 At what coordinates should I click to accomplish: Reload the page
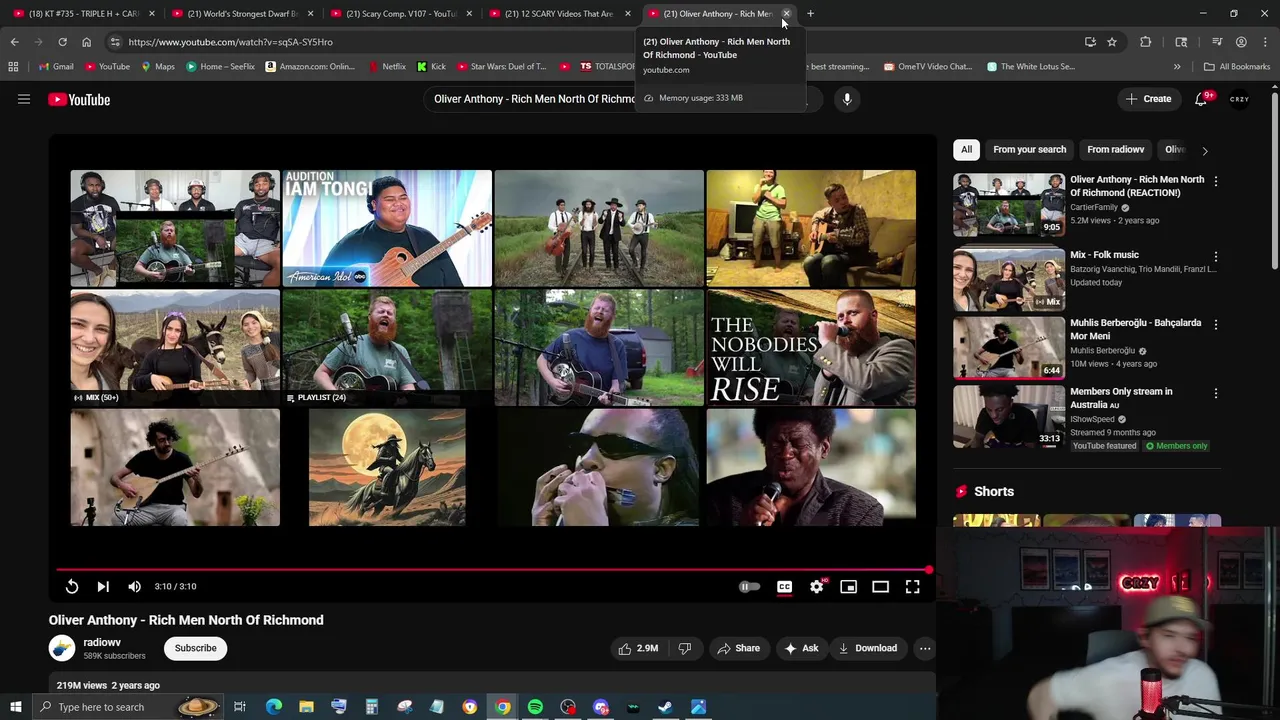pyautogui.click(x=62, y=42)
